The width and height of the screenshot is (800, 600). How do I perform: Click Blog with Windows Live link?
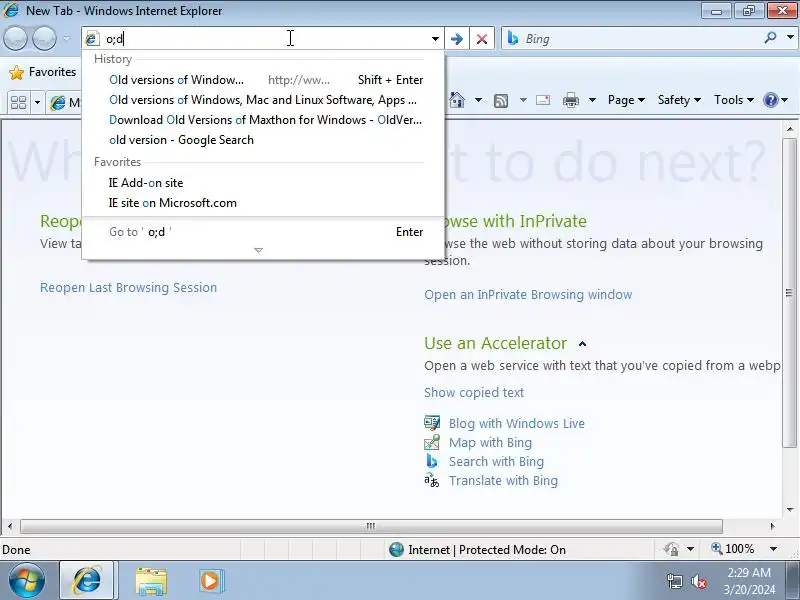(x=517, y=423)
